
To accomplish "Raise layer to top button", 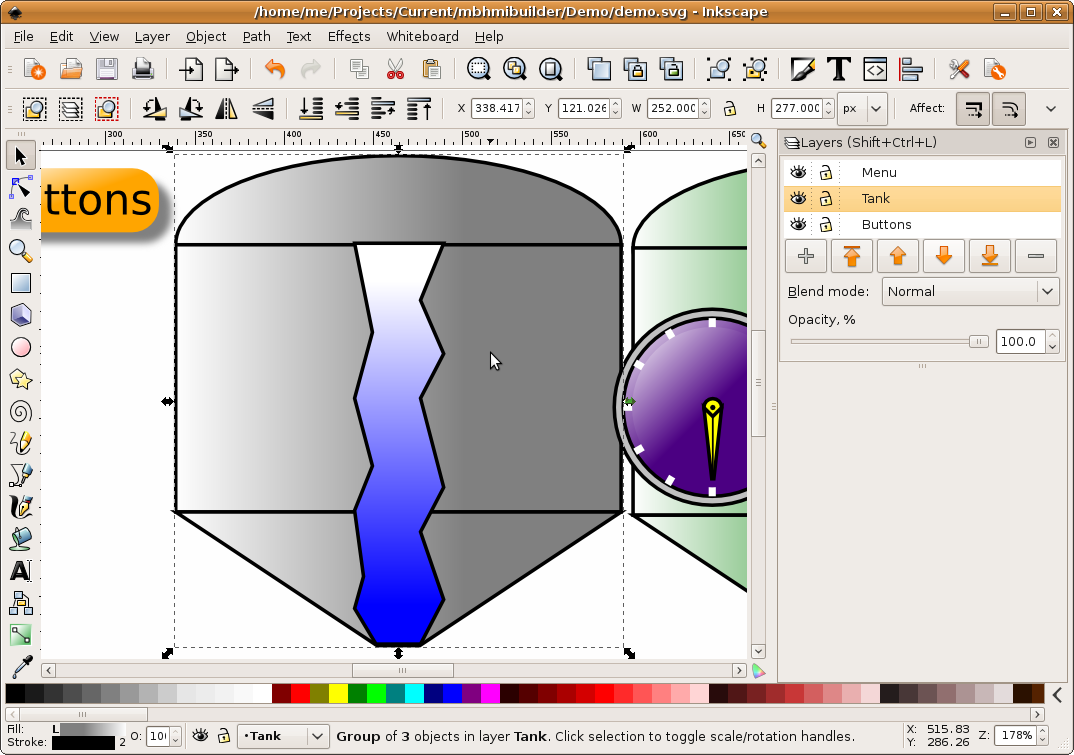I will (851, 256).
